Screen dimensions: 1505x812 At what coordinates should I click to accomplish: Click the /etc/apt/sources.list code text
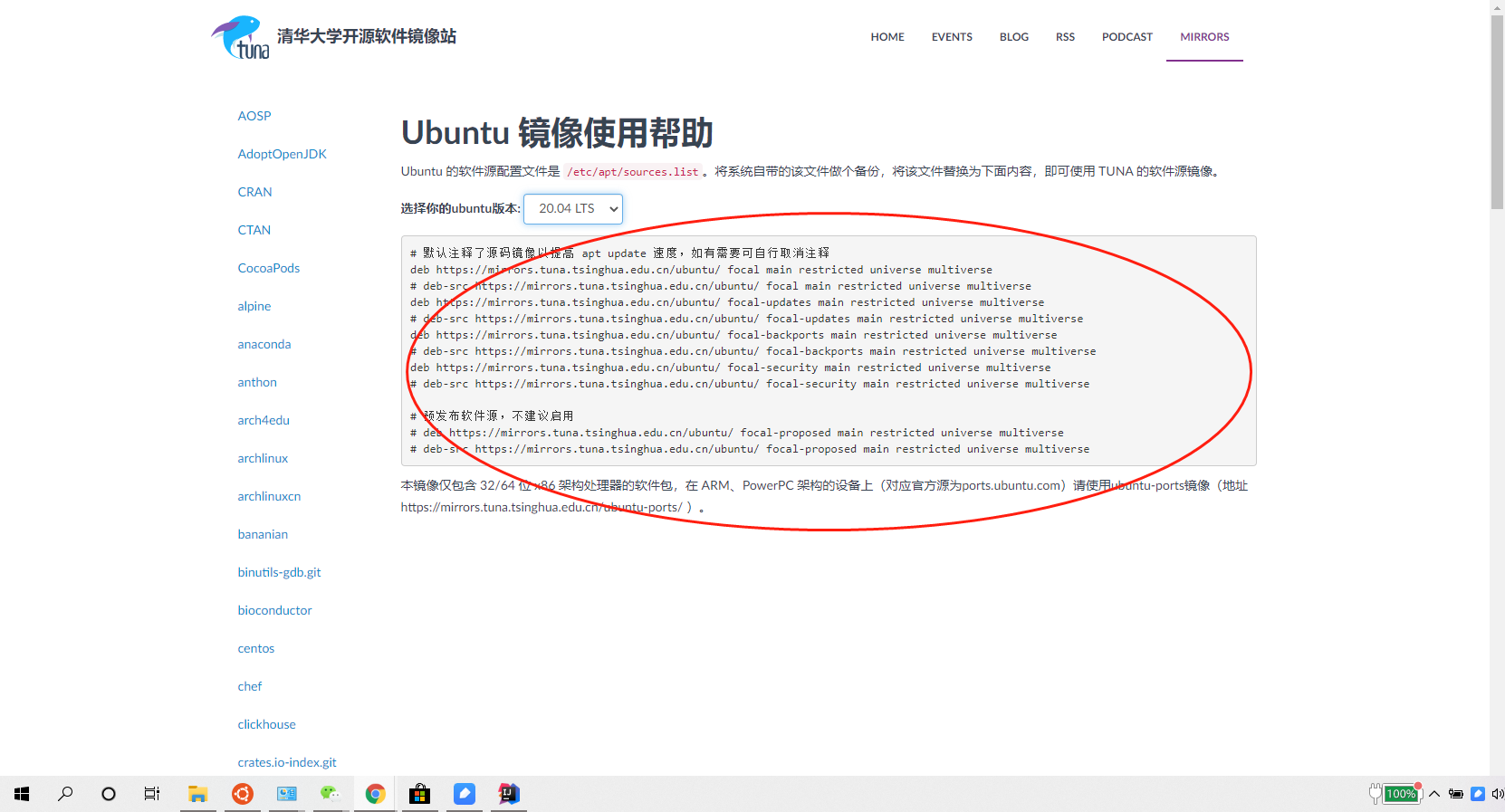point(633,171)
